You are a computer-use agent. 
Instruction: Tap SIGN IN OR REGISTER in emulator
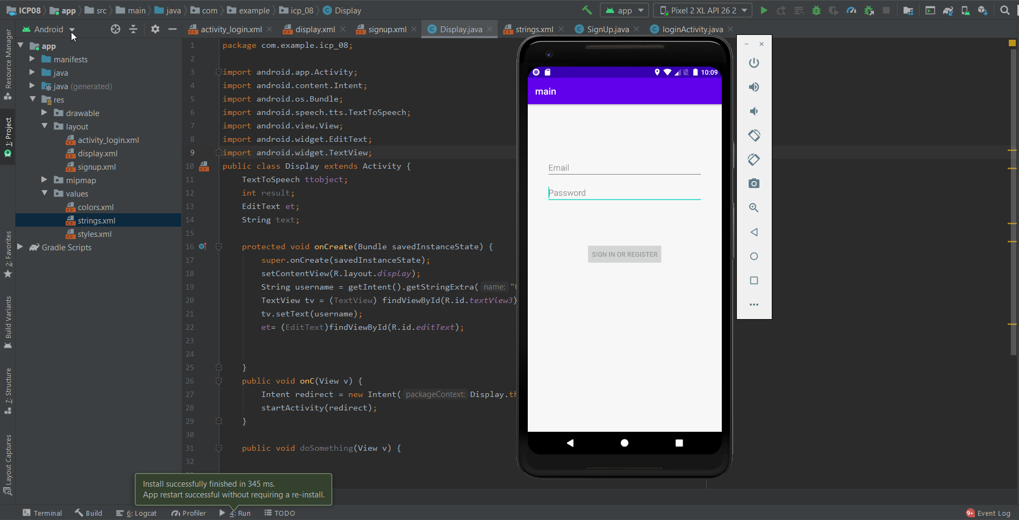point(625,255)
